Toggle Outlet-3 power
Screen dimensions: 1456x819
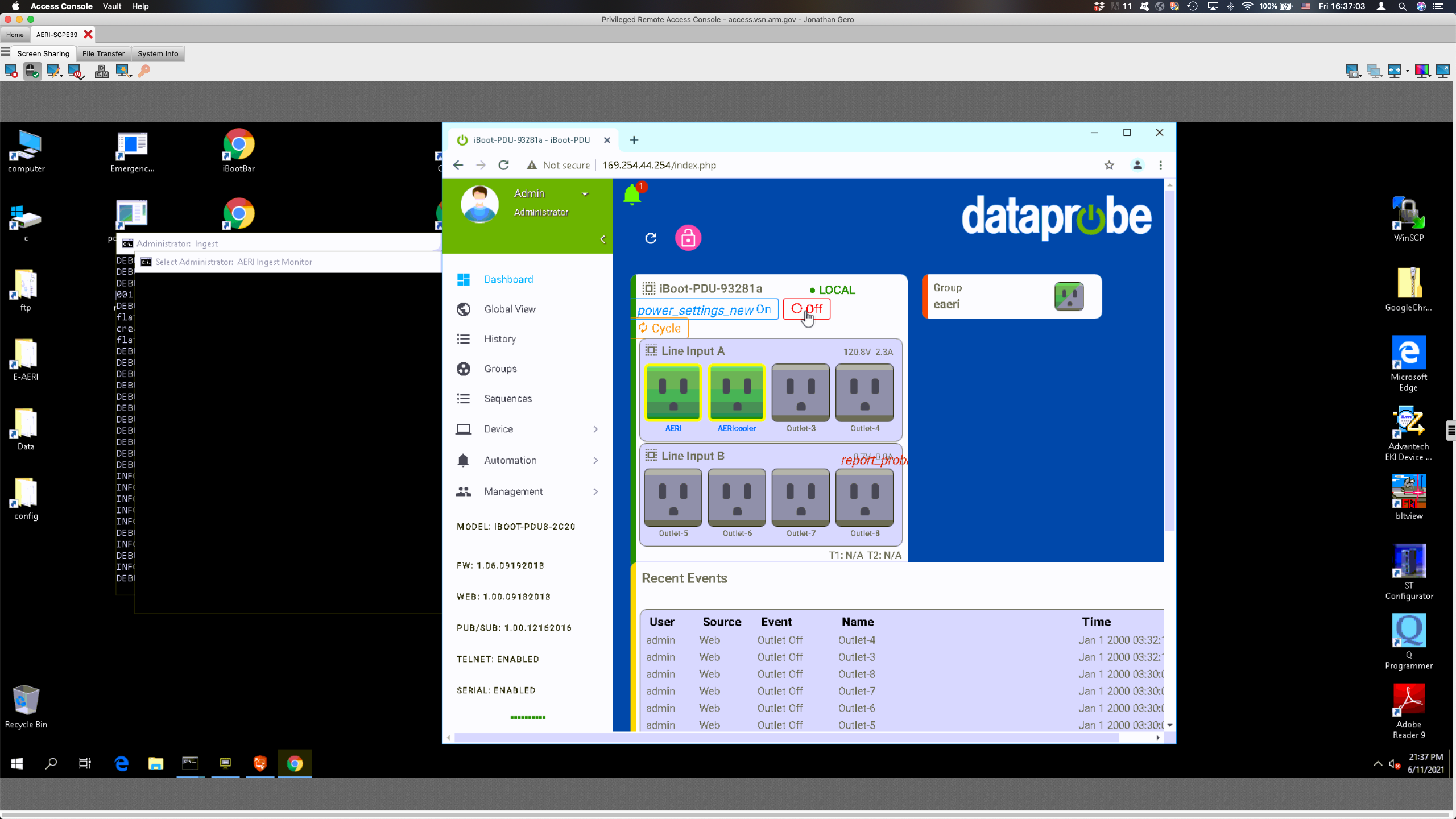pos(800,392)
